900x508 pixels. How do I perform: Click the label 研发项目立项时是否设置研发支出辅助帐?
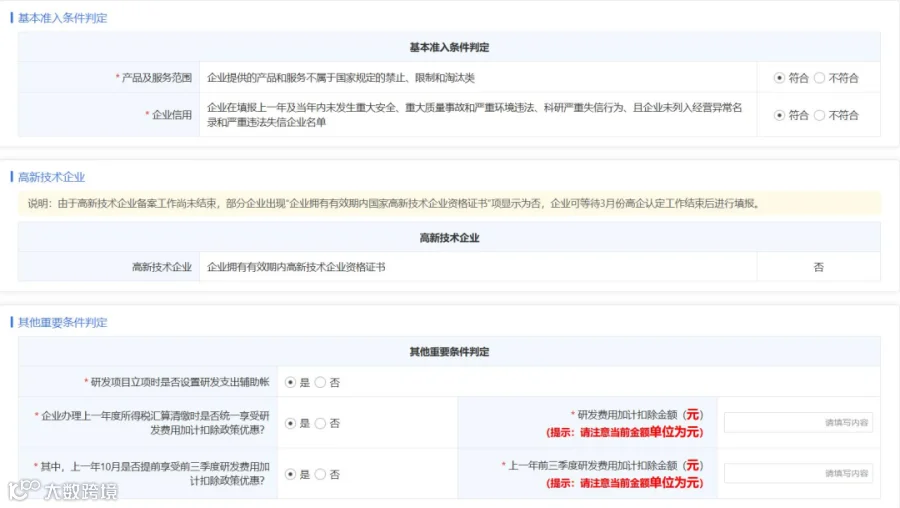pos(180,382)
